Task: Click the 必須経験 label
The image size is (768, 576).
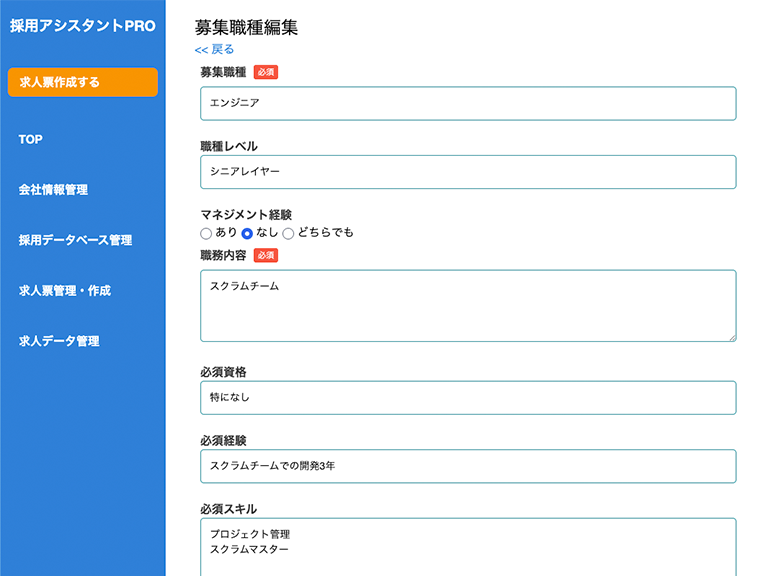Action: tap(223, 440)
